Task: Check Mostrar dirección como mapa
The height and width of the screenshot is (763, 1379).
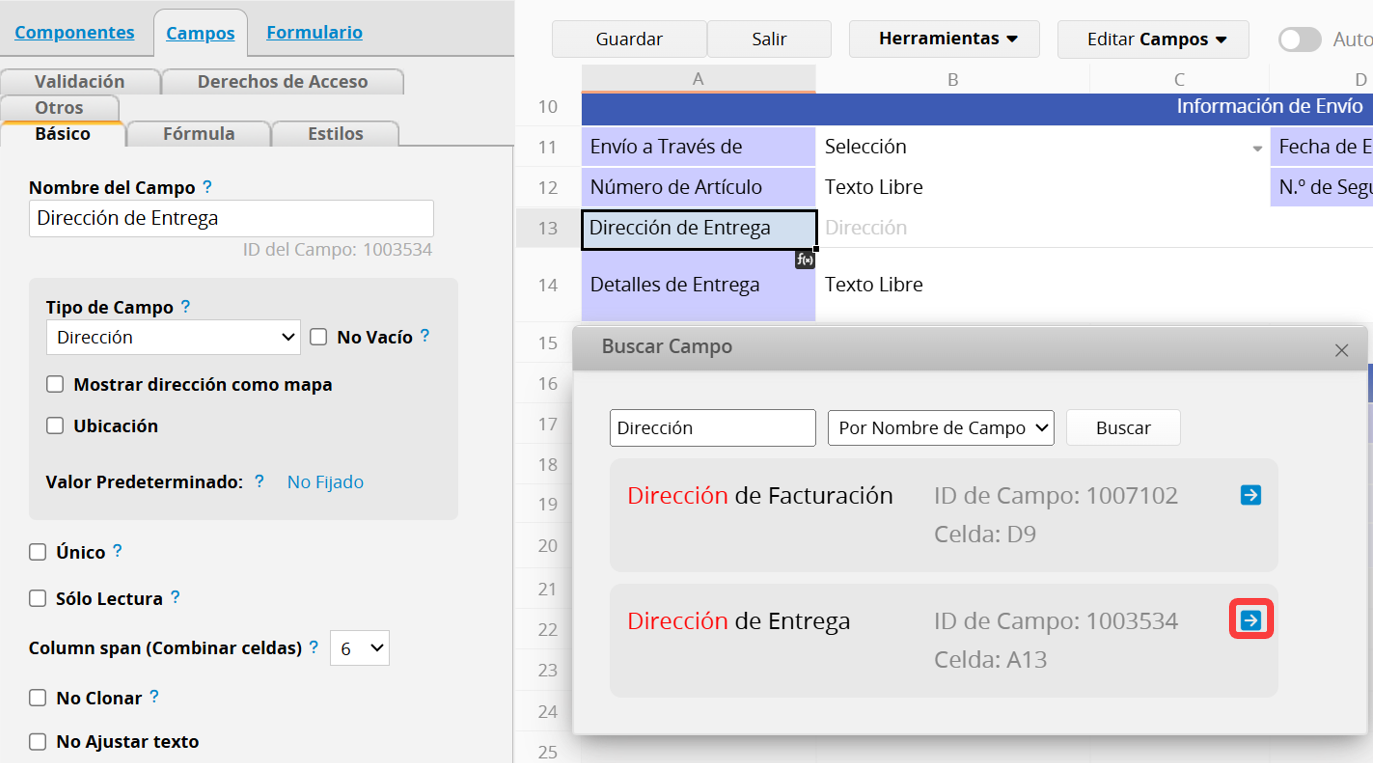Action: coord(55,384)
